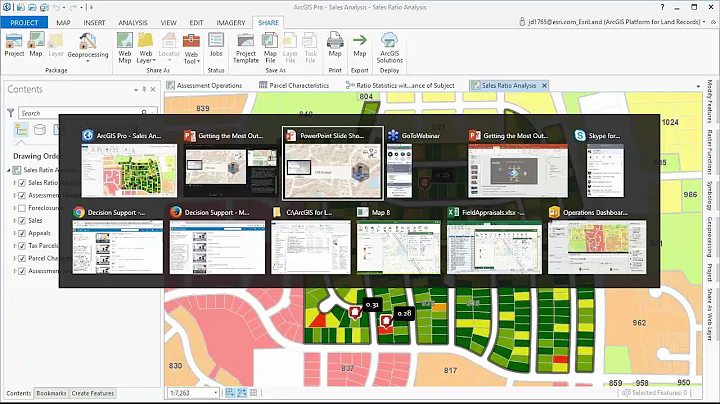Image resolution: width=720 pixels, height=404 pixels.
Task: Collapse the Sales Ratio Analysis map node
Action: pos(9,170)
